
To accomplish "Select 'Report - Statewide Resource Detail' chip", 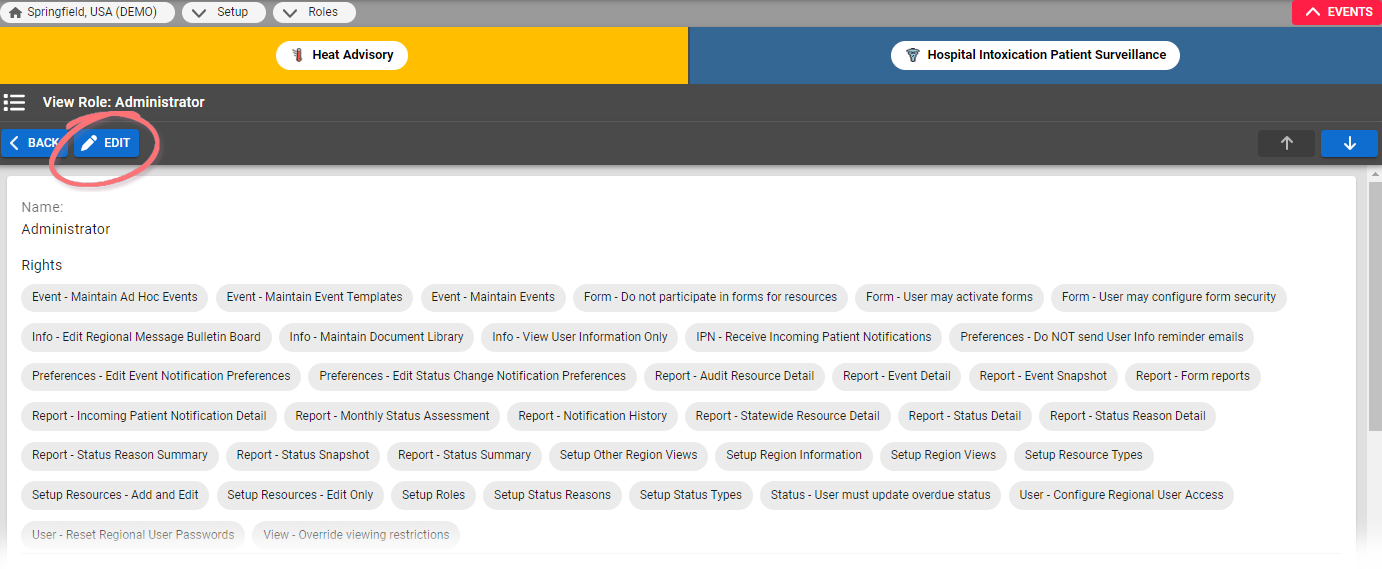I will pos(788,416).
